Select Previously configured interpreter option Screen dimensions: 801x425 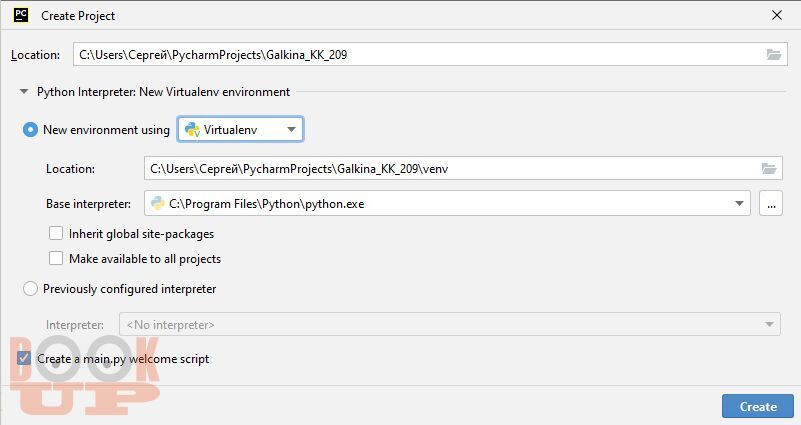pos(30,289)
